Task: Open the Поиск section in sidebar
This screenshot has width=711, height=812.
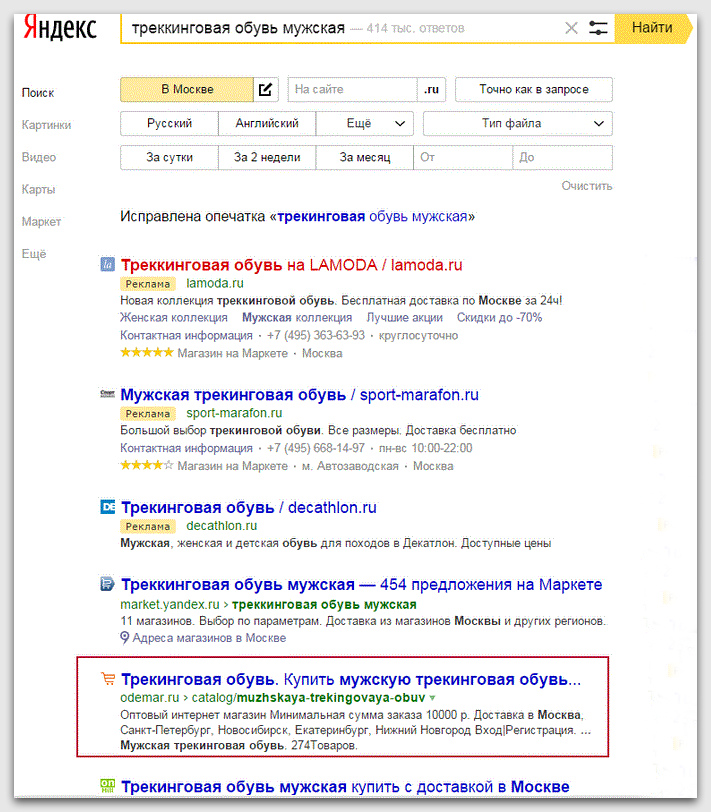Action: (x=38, y=93)
